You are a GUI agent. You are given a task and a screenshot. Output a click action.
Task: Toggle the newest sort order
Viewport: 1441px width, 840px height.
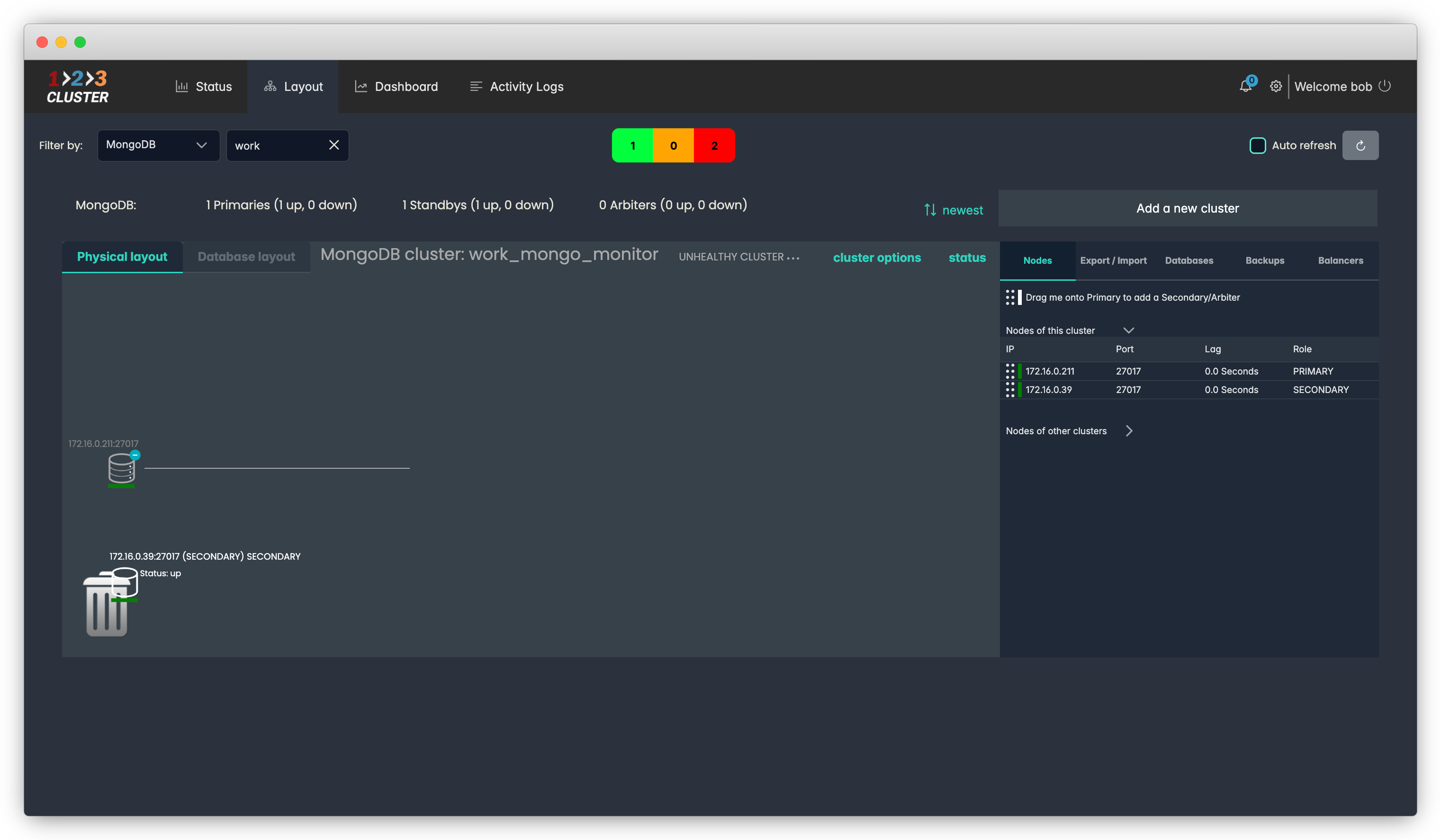[953, 210]
